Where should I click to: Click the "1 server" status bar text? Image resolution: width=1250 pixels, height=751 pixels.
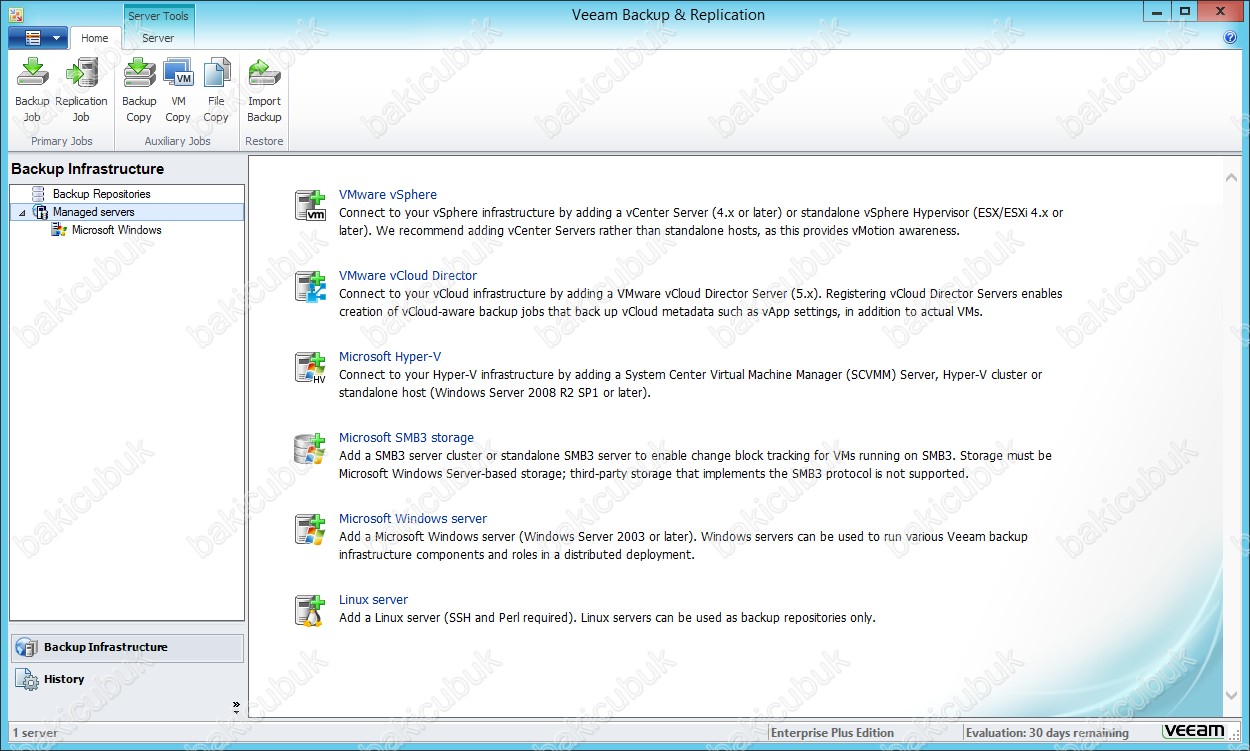(x=35, y=733)
